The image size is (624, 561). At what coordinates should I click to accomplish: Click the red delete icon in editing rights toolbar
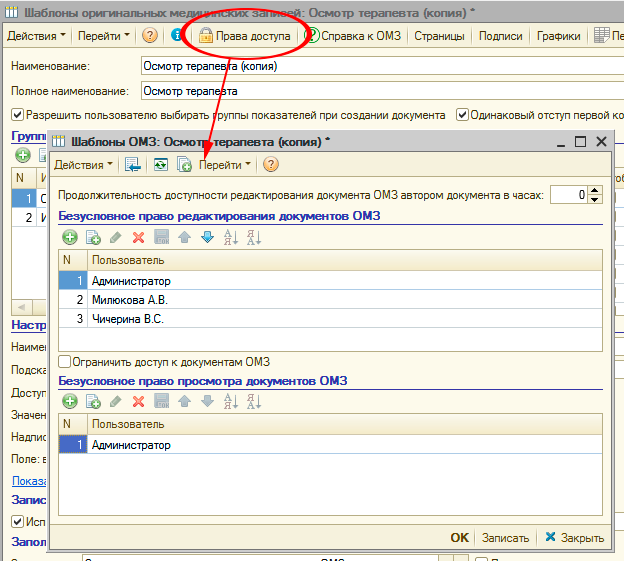point(138,237)
